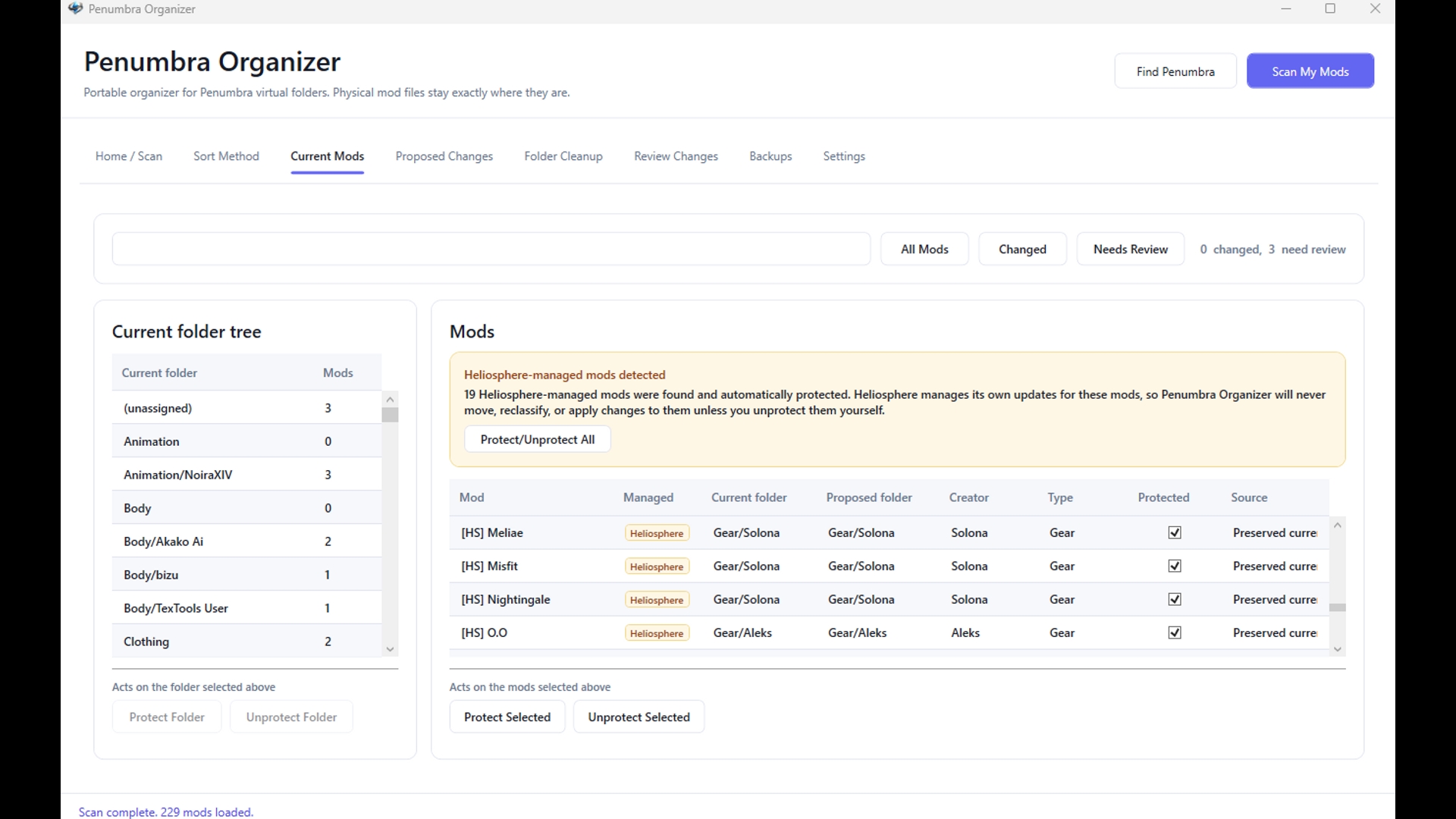1456x819 pixels.
Task: Toggle Protected checkbox for [HS] Misfit
Action: [x=1175, y=566]
